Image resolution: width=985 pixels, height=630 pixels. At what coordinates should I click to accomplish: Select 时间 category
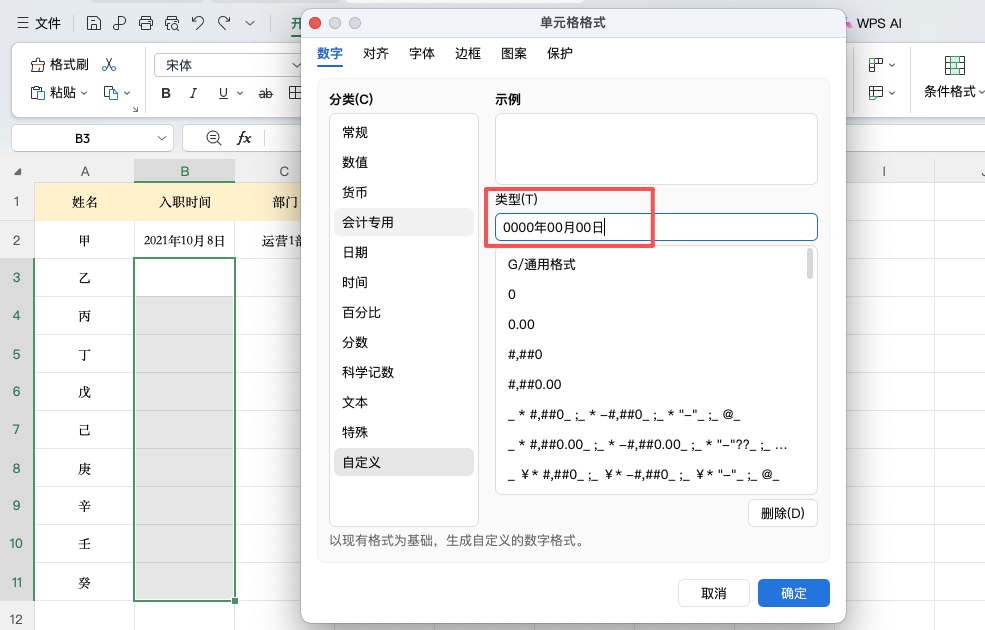click(x=404, y=283)
